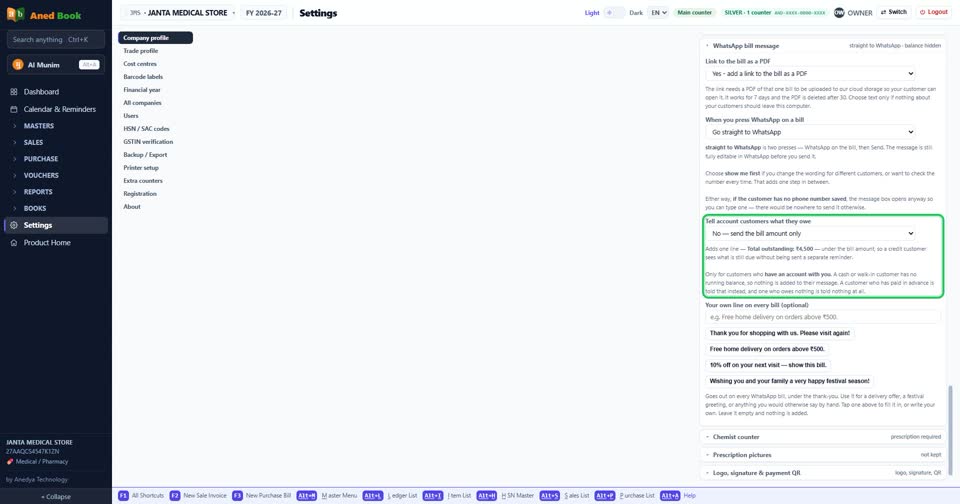Click the OWNER user avatar icon
960x504 pixels.
839,12
